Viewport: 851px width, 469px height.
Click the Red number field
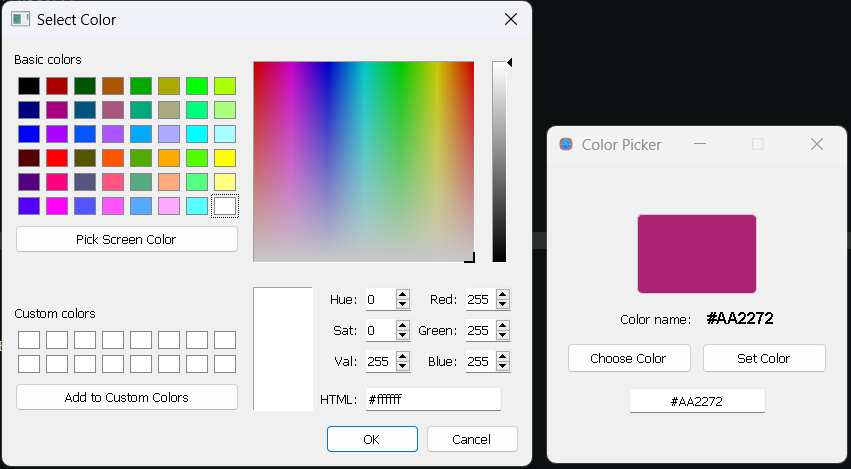(x=481, y=300)
